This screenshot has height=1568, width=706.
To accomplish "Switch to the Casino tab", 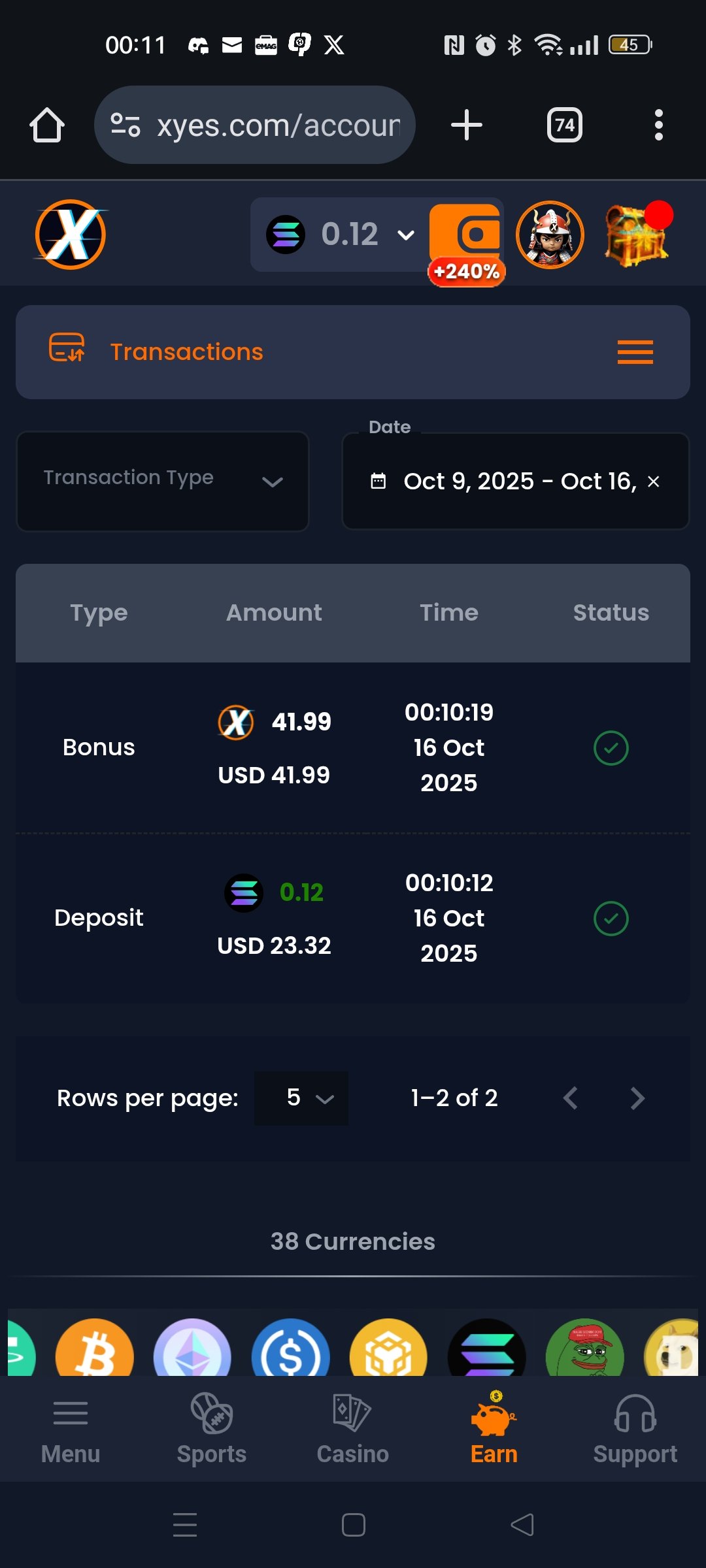I will pyautogui.click(x=353, y=1429).
